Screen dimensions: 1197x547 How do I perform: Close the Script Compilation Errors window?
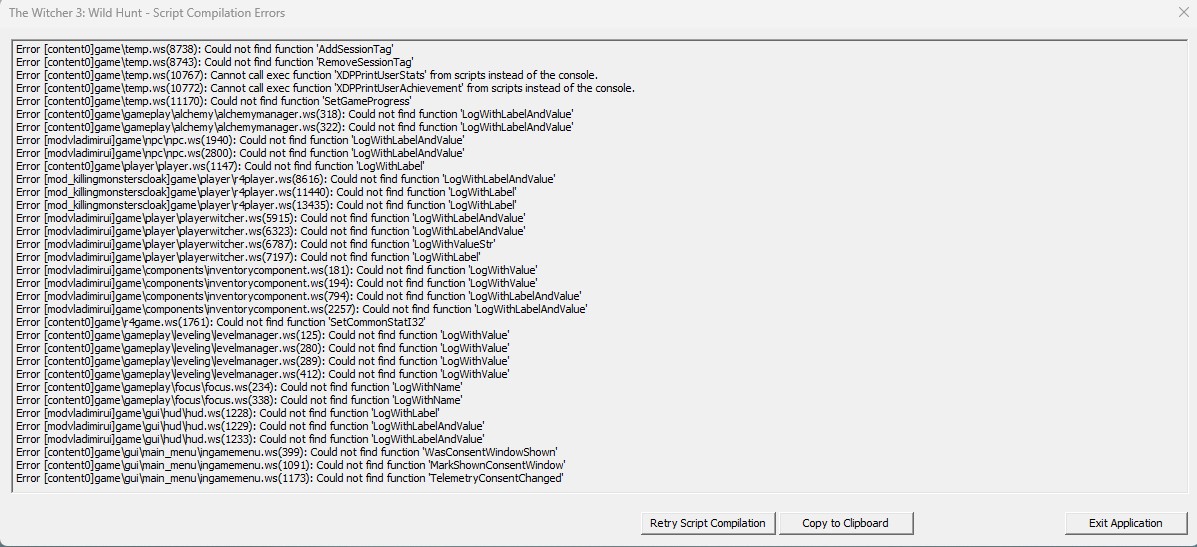(1182, 13)
